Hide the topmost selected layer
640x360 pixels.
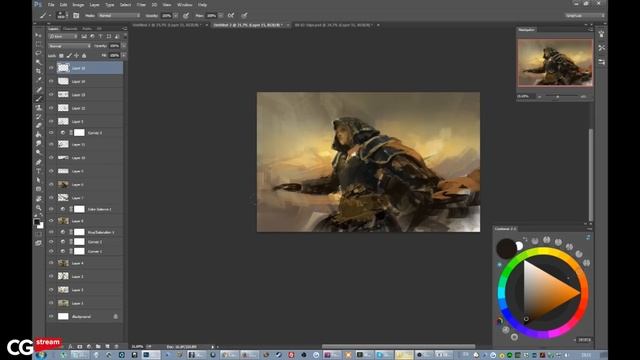point(51,68)
